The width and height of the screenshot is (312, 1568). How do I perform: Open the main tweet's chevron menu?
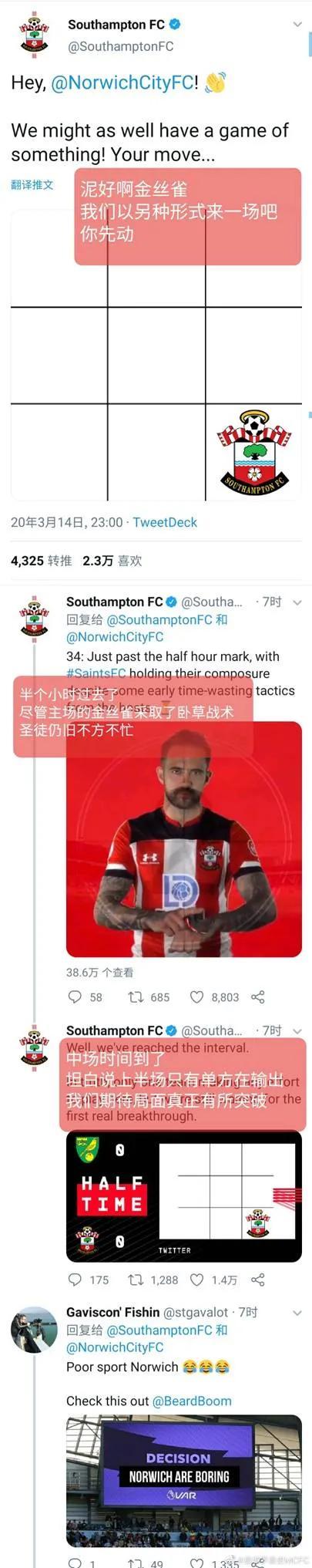point(297,25)
